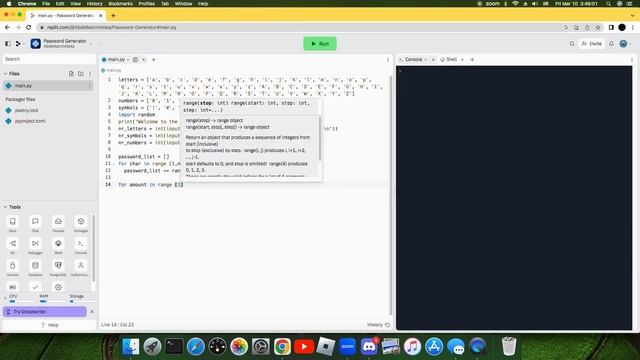The width and height of the screenshot is (640, 360).
Task: Open the Shell tool in Tools
Action: [58, 245]
